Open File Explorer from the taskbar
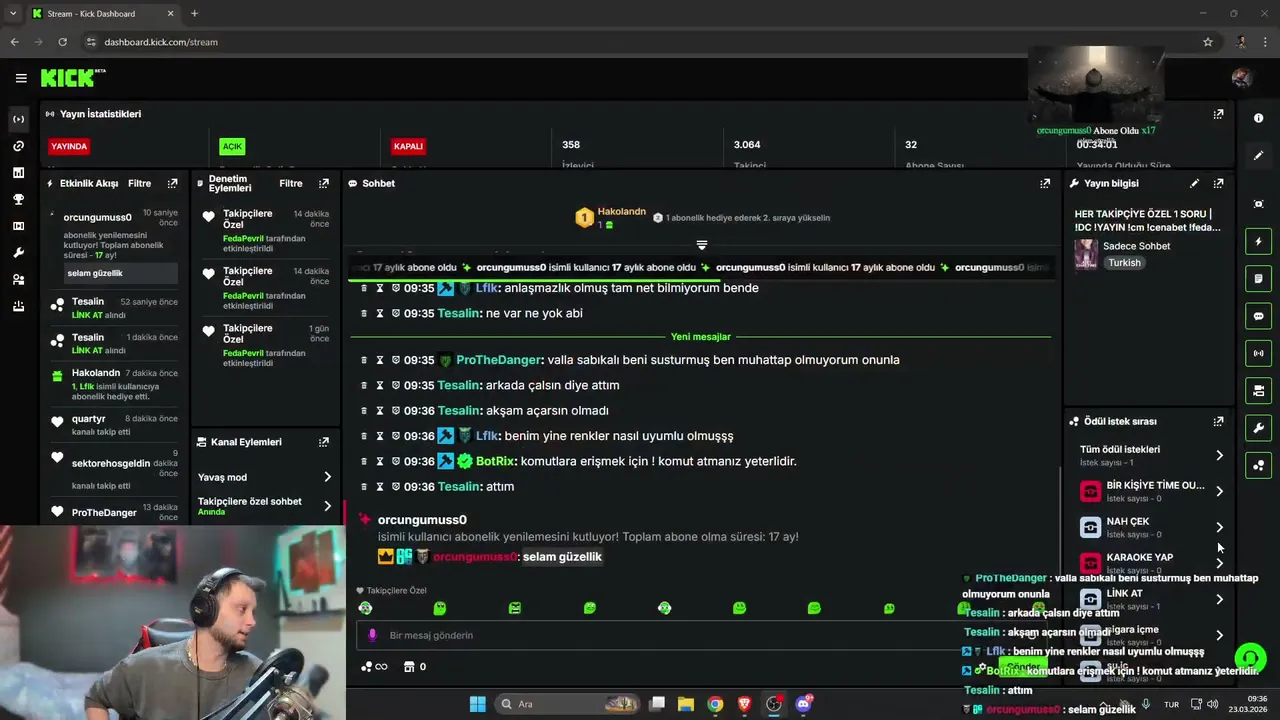Viewport: 1280px width, 720px height. coord(686,704)
